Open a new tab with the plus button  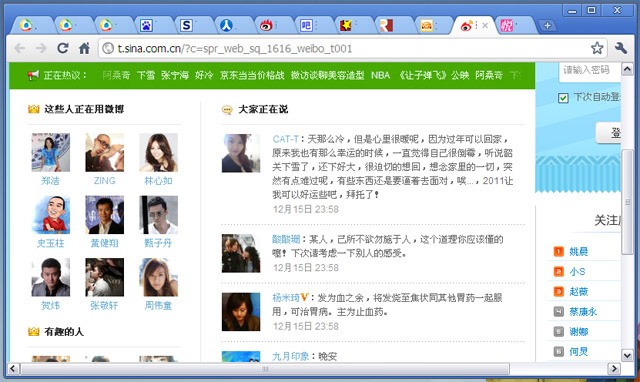tap(547, 26)
